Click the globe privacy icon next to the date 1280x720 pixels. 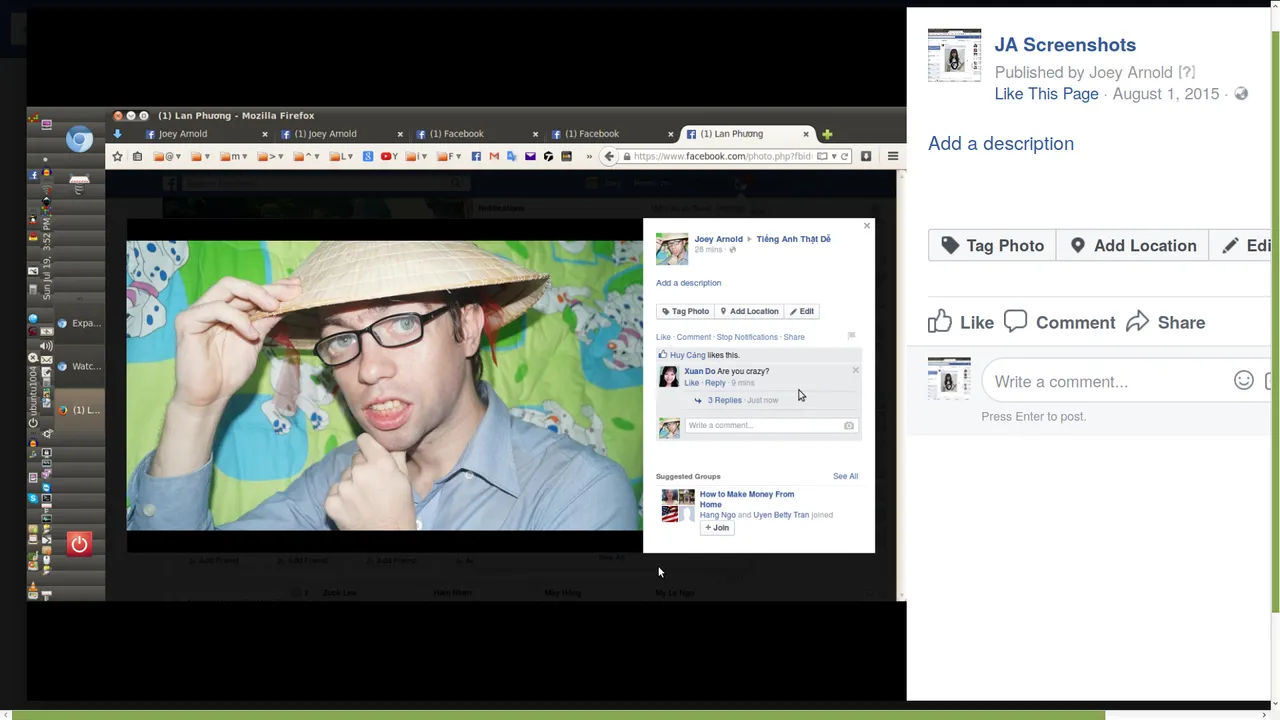pos(1241,94)
